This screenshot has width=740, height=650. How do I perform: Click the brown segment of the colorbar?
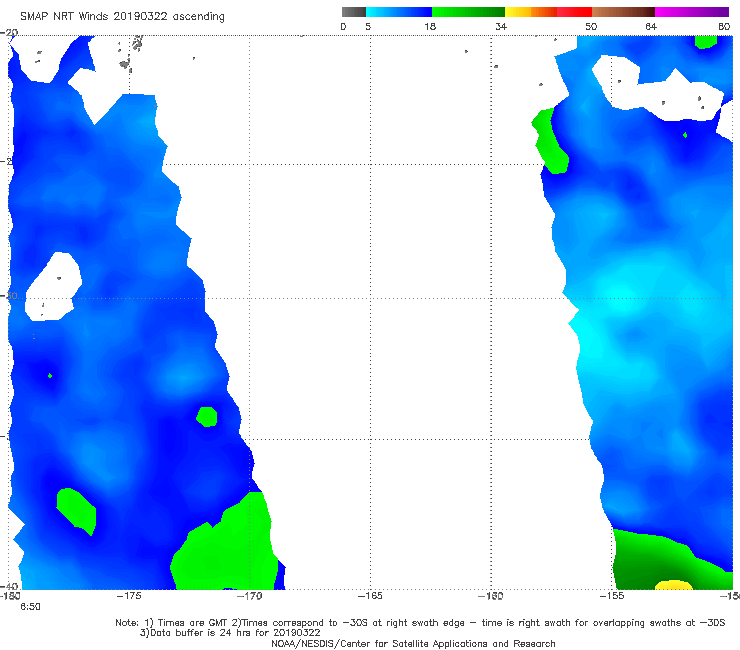623,12
